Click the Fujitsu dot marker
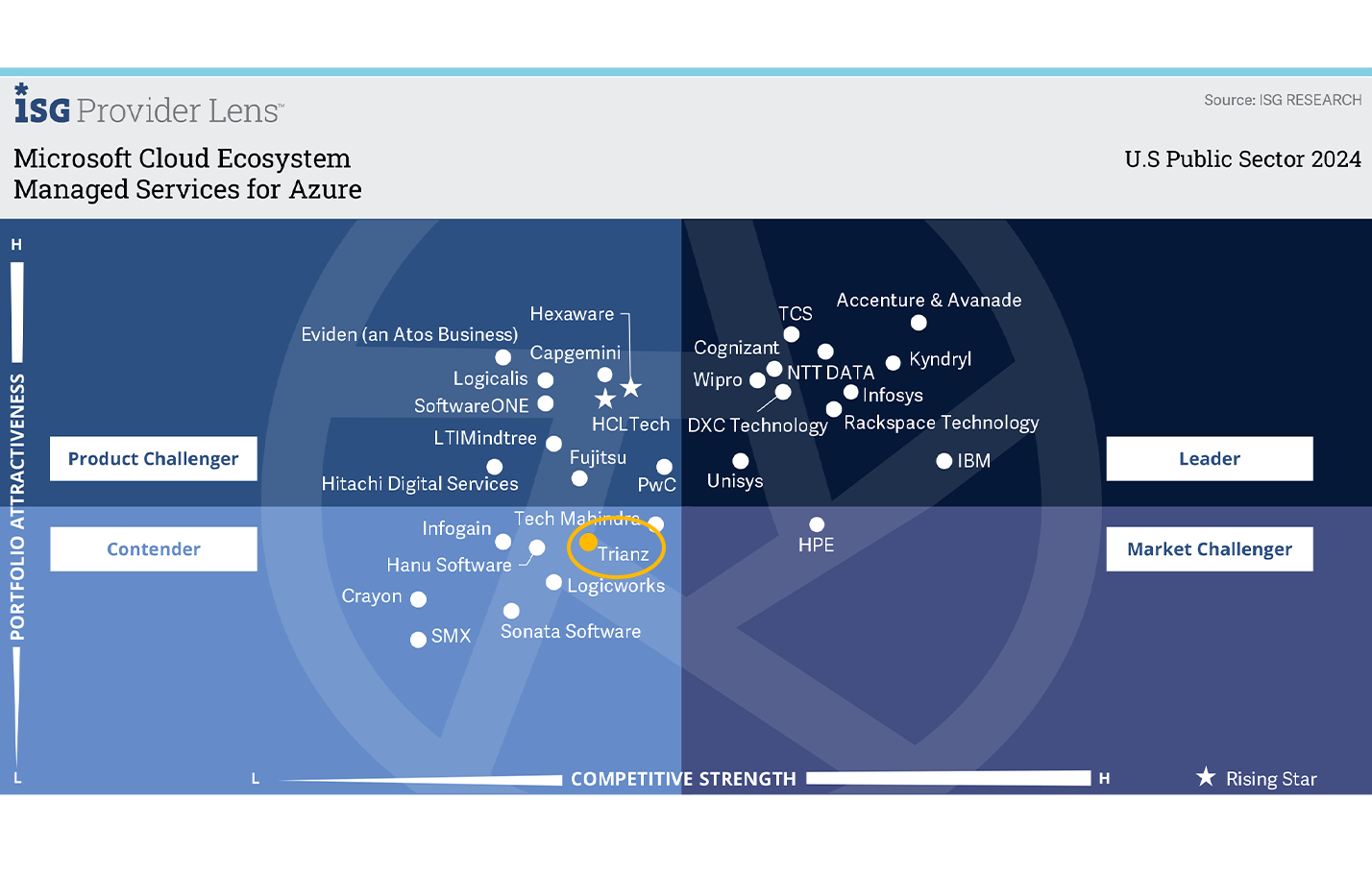The height and width of the screenshot is (874, 1372). pyautogui.click(x=579, y=478)
